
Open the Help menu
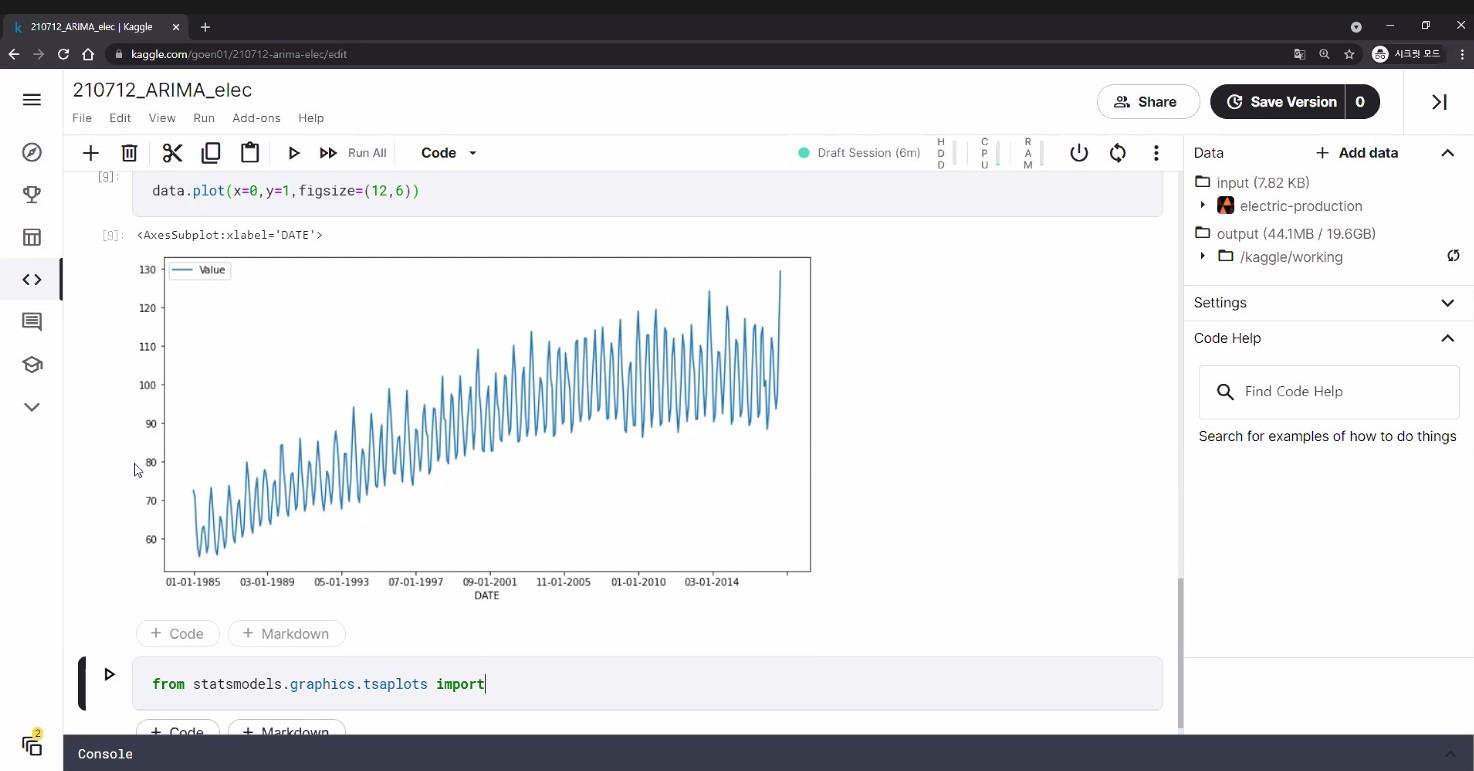pyautogui.click(x=311, y=118)
